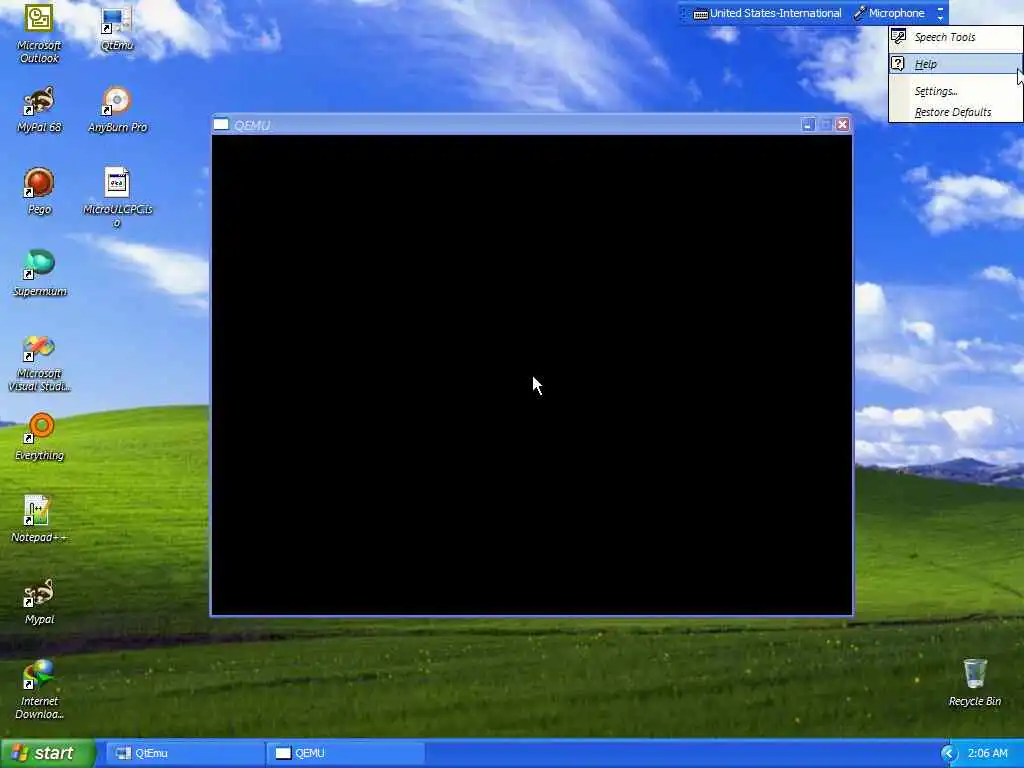Screen dimensions: 1024x768
Task: Select the QtEmu desktop shortcut
Action: 117,27
